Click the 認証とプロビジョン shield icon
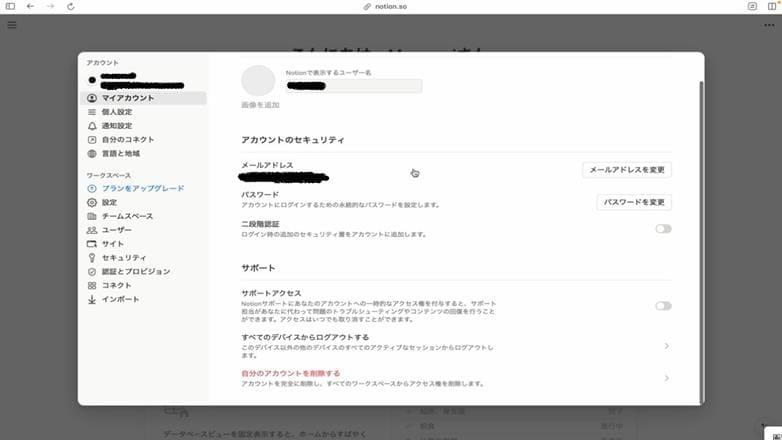 (92, 272)
